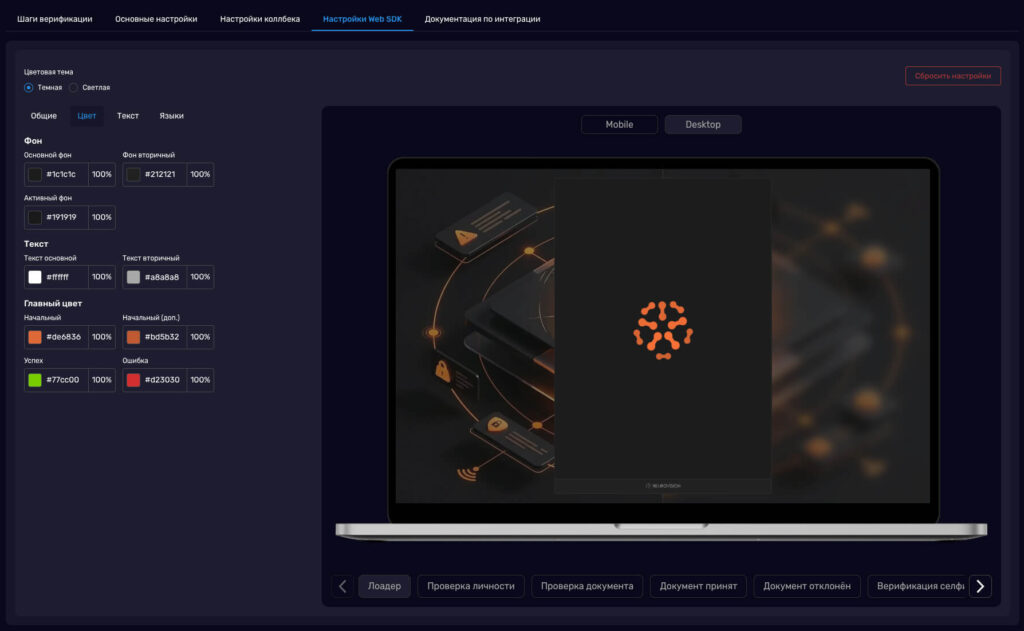Edit Начальный opacity 100% field
Image resolution: width=1024 pixels, height=631 pixels.
tap(102, 337)
